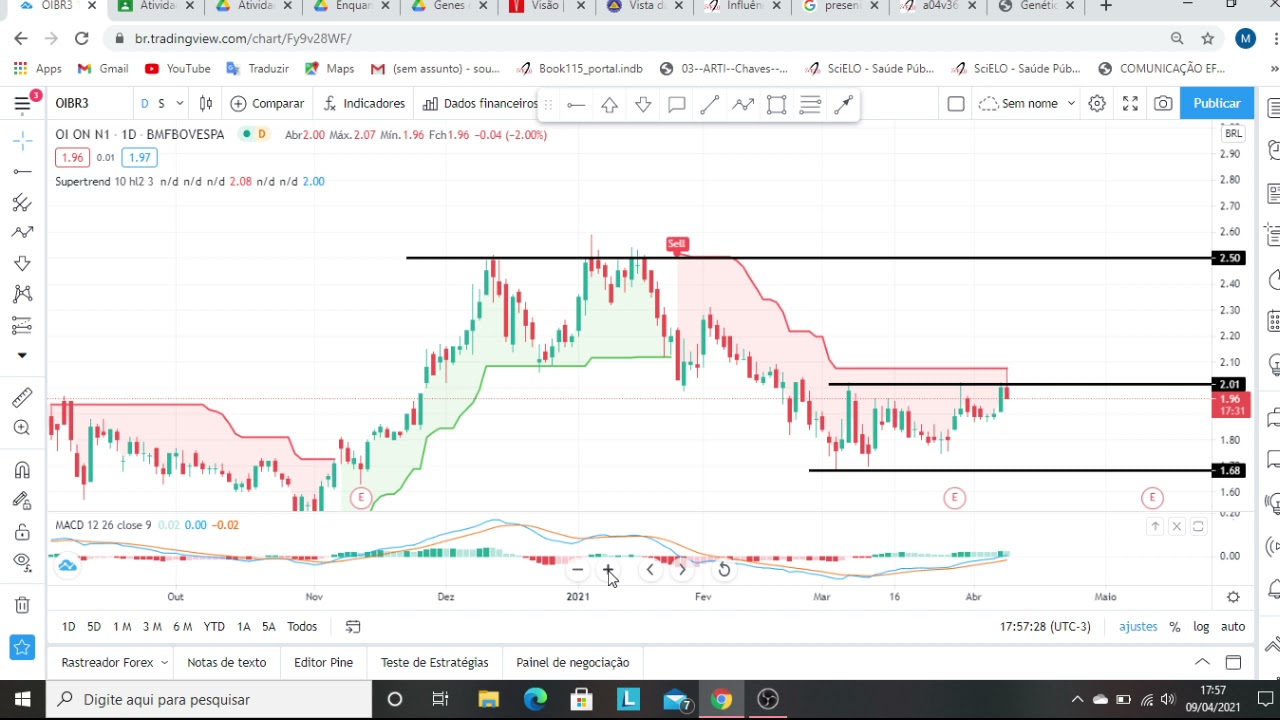Viewport: 1280px width, 720px height.
Task: Click the OIBR3 symbol search field
Action: (90, 103)
